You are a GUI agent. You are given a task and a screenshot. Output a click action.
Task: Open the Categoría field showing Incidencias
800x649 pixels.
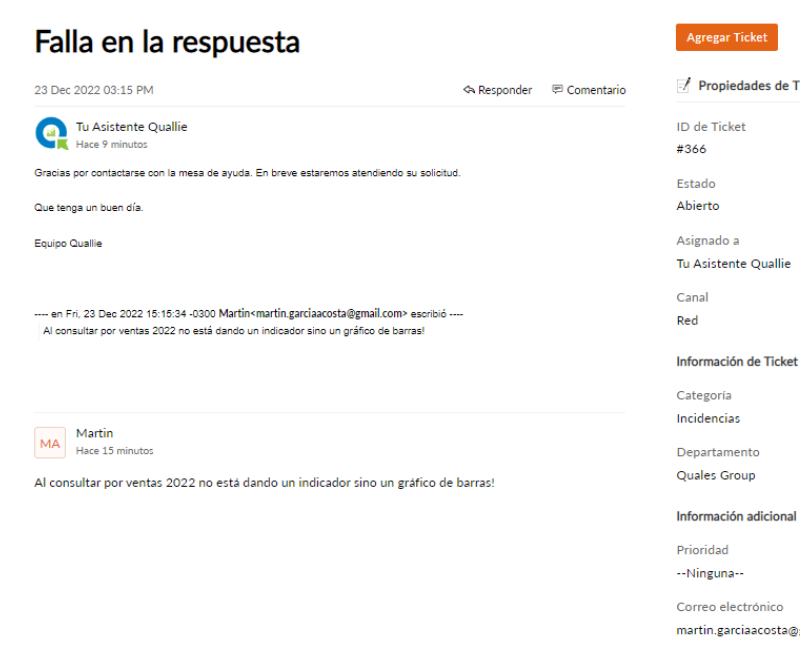(x=708, y=418)
